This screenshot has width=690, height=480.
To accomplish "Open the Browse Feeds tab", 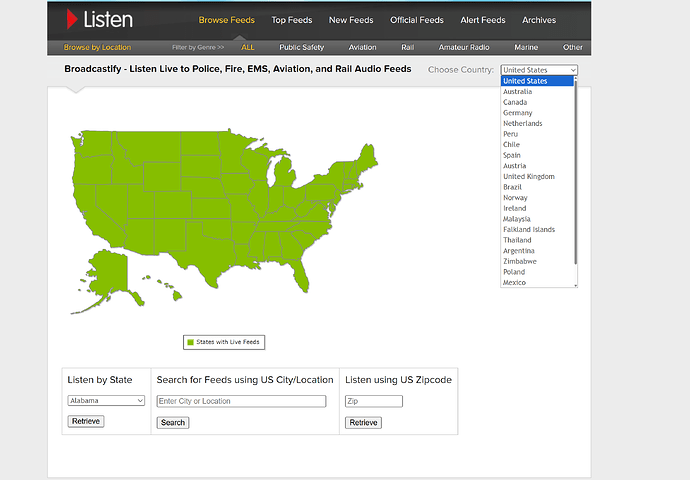I will click(x=226, y=20).
